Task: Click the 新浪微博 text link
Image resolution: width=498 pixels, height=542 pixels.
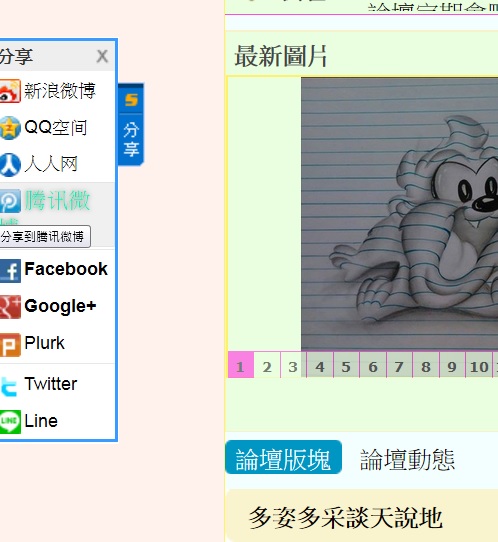Action: point(60,91)
